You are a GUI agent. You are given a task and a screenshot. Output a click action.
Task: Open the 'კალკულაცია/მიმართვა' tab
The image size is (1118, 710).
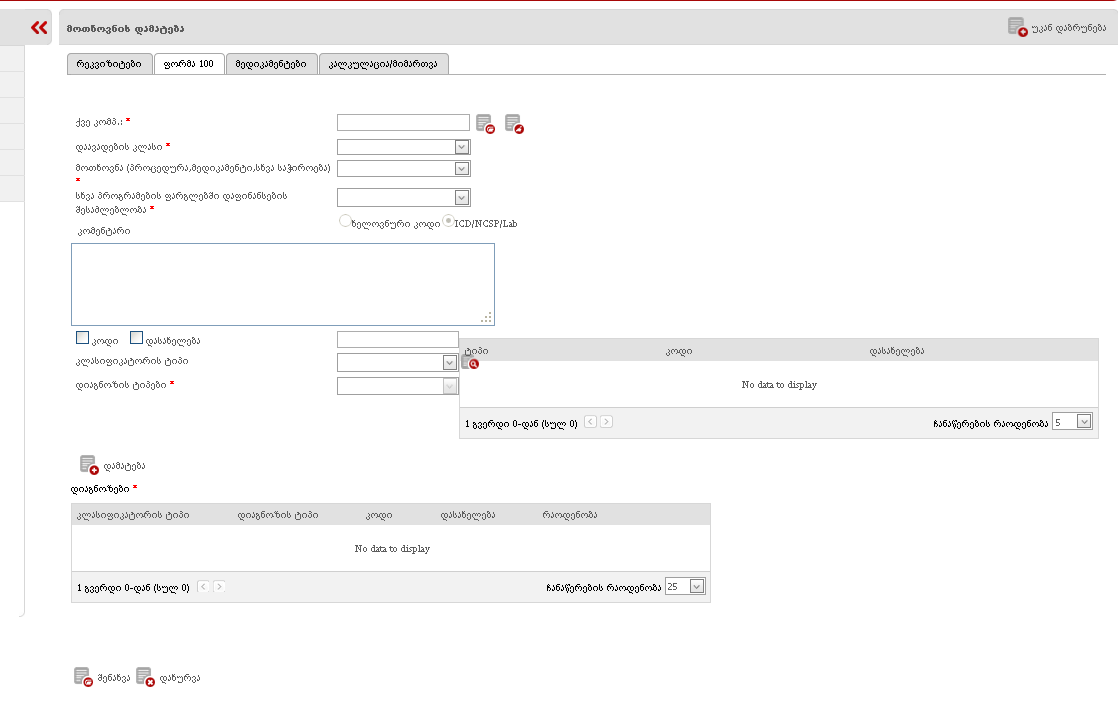(x=383, y=64)
